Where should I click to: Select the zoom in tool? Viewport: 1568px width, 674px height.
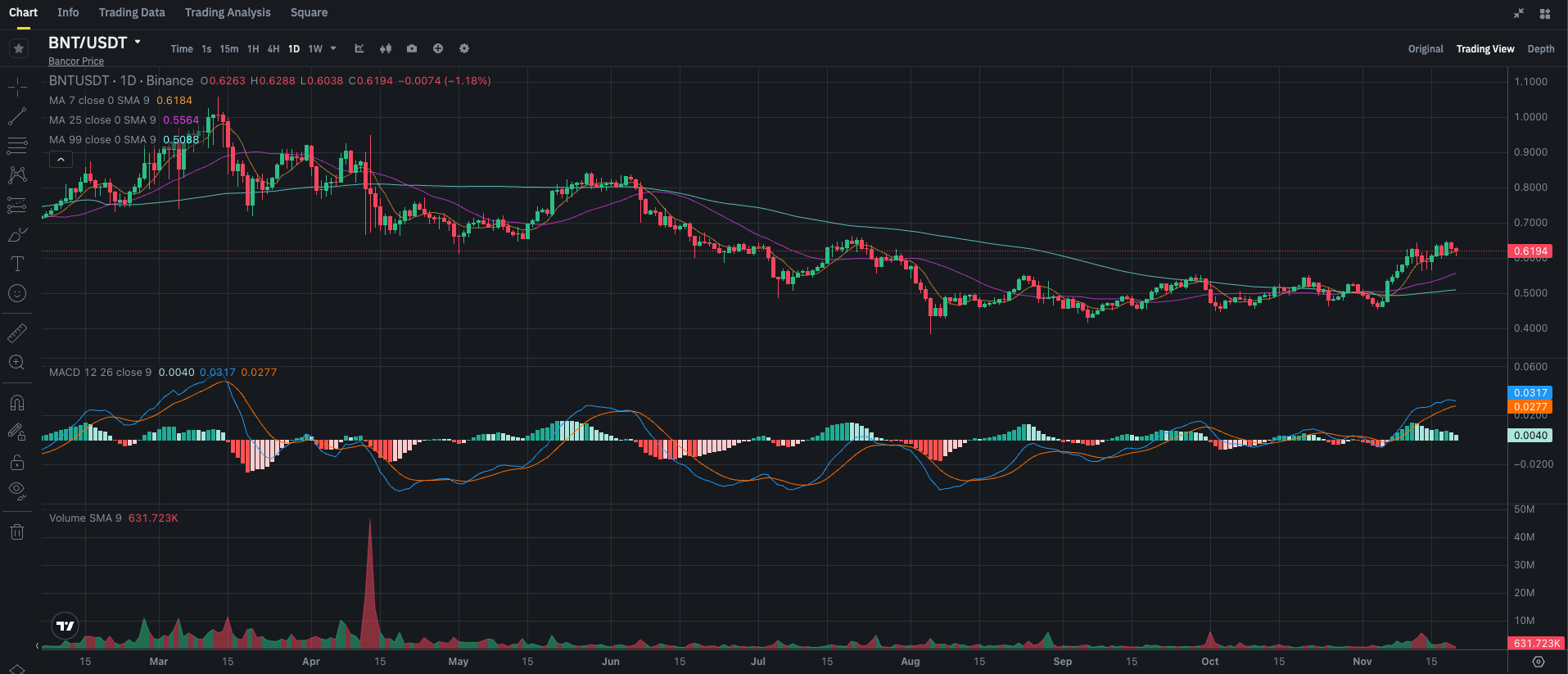click(x=17, y=362)
